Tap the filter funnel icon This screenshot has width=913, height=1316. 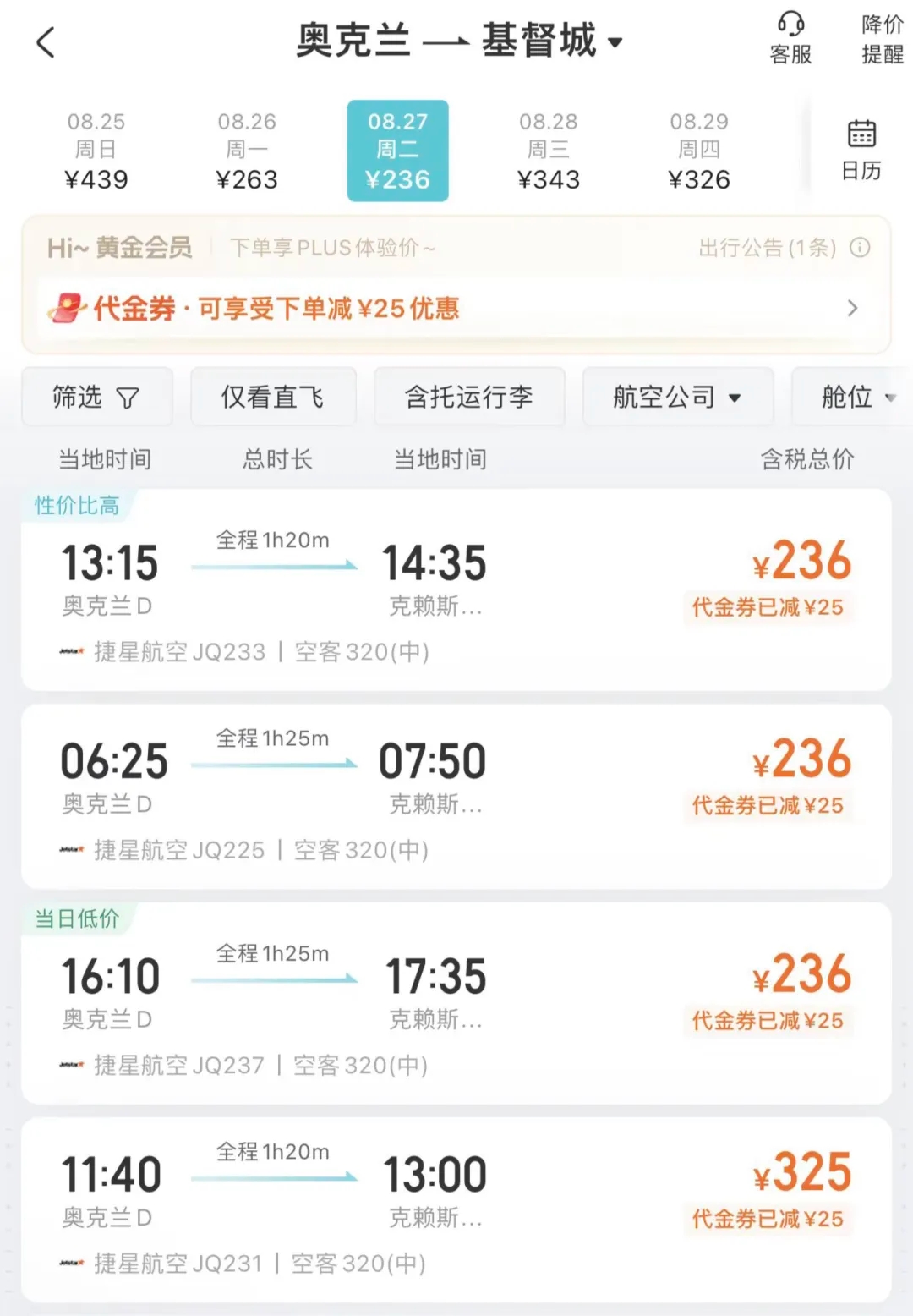pyautogui.click(x=128, y=398)
